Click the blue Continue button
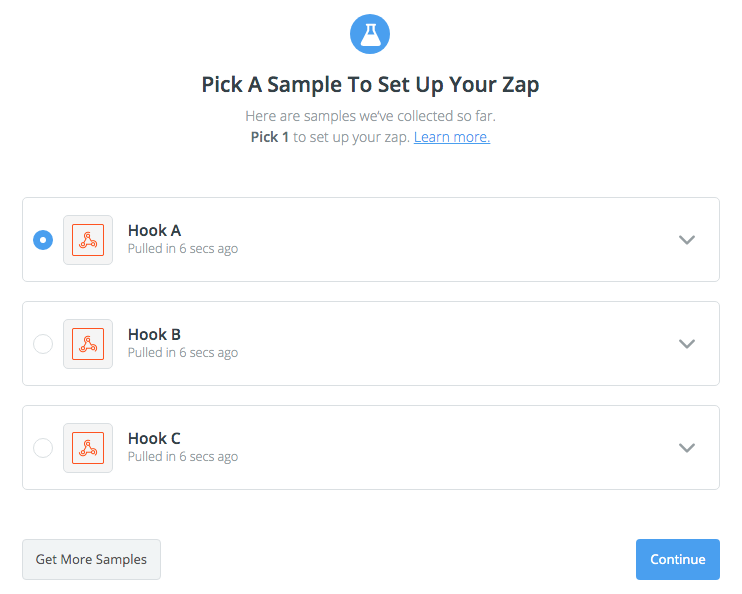Viewport: 742px width, 594px height. [x=677, y=560]
